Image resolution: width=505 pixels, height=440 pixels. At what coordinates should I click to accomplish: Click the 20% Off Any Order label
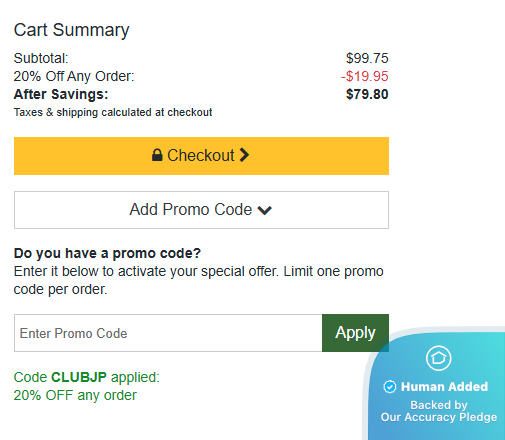pyautogui.click(x=74, y=76)
